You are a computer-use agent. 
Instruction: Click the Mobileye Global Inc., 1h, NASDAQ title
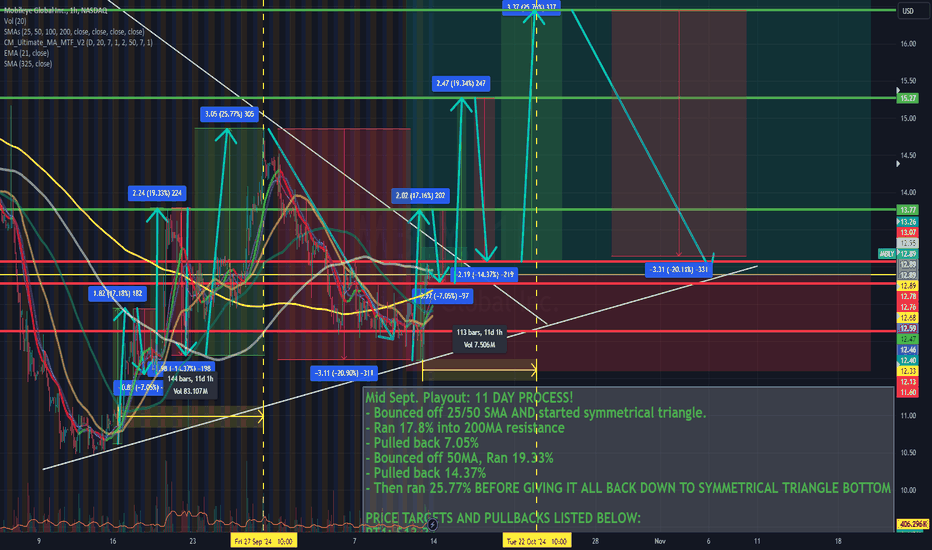coord(55,11)
